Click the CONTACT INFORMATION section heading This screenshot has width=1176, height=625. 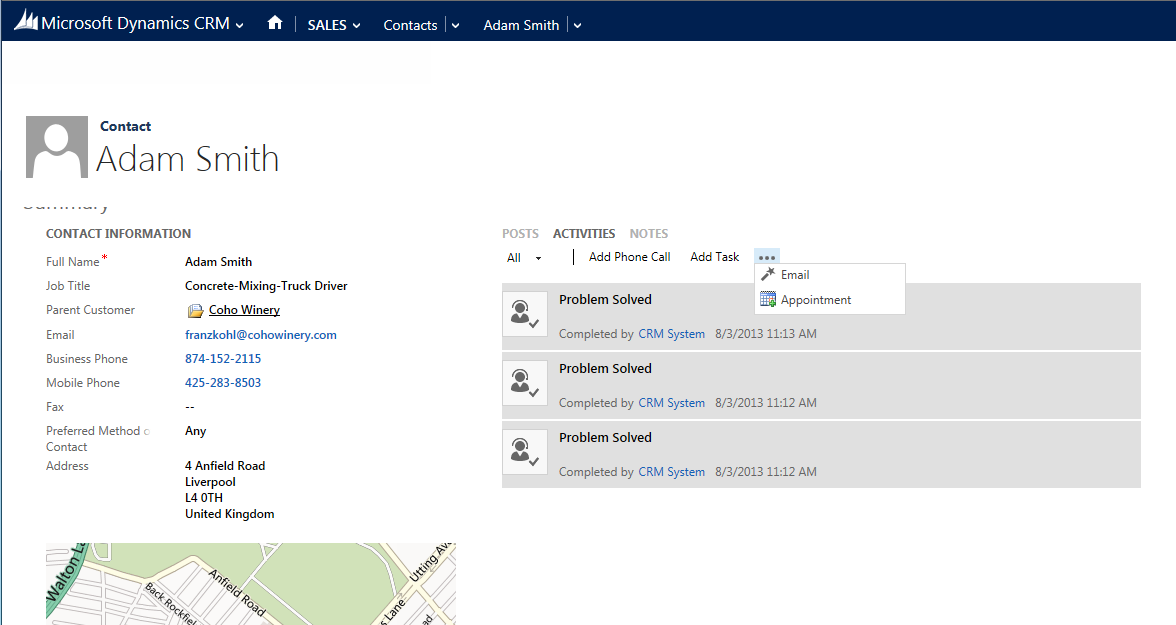118,234
